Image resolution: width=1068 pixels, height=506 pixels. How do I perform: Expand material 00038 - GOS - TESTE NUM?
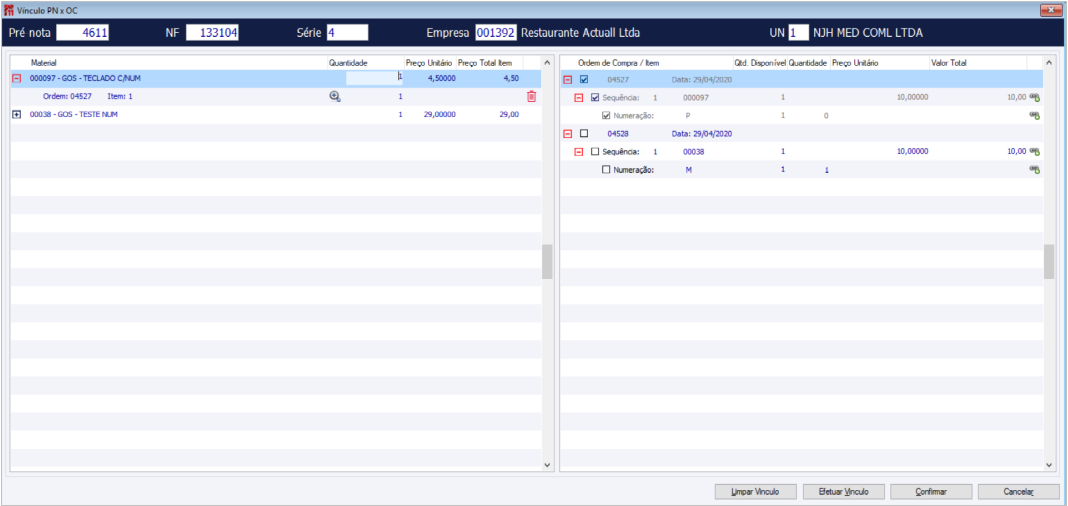pos(16,115)
